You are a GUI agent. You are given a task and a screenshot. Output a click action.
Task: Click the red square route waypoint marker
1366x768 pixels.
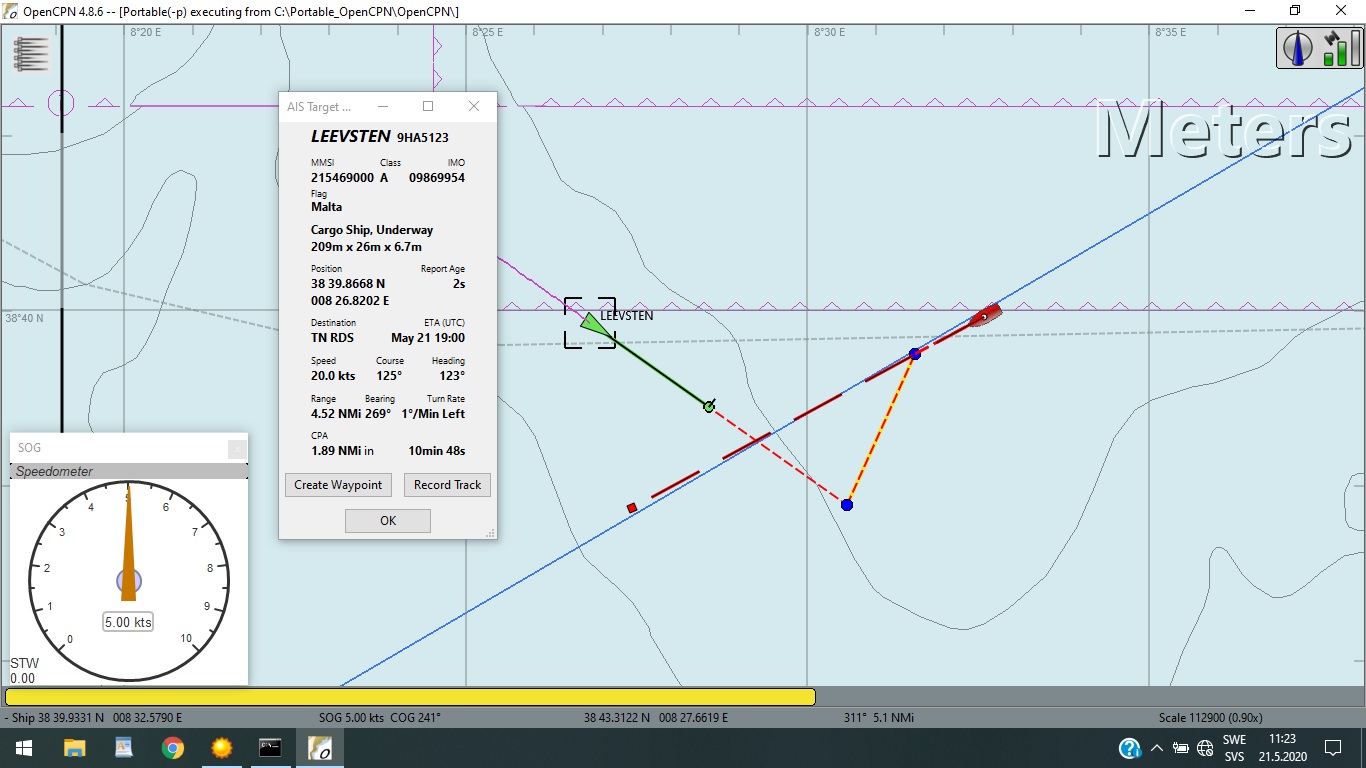(x=631, y=508)
